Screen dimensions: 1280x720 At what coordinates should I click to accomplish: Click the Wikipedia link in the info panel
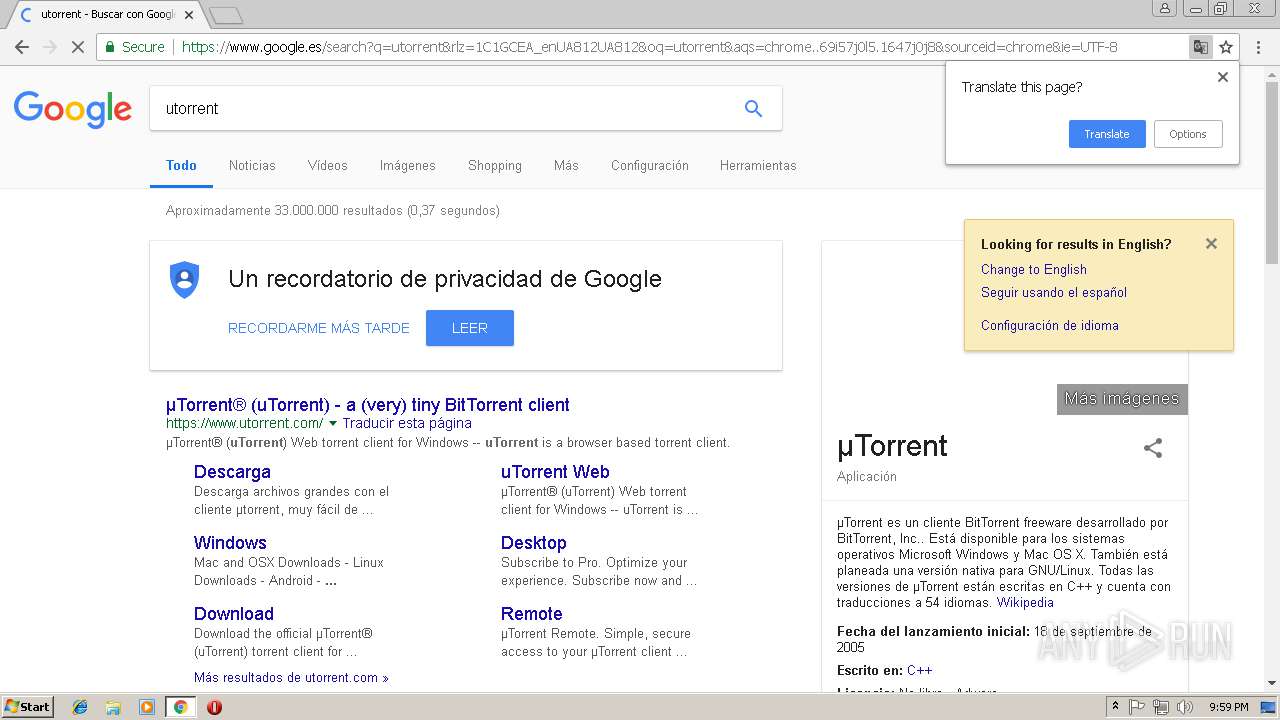tap(1025, 603)
